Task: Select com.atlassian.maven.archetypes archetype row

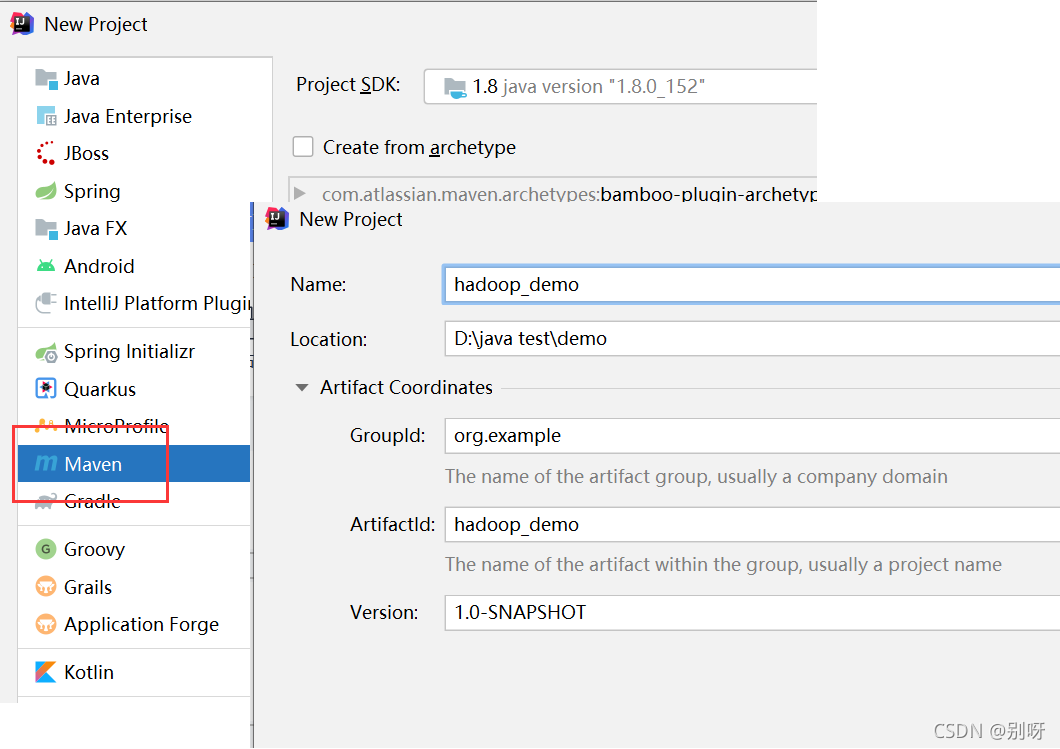Action: click(x=553, y=193)
